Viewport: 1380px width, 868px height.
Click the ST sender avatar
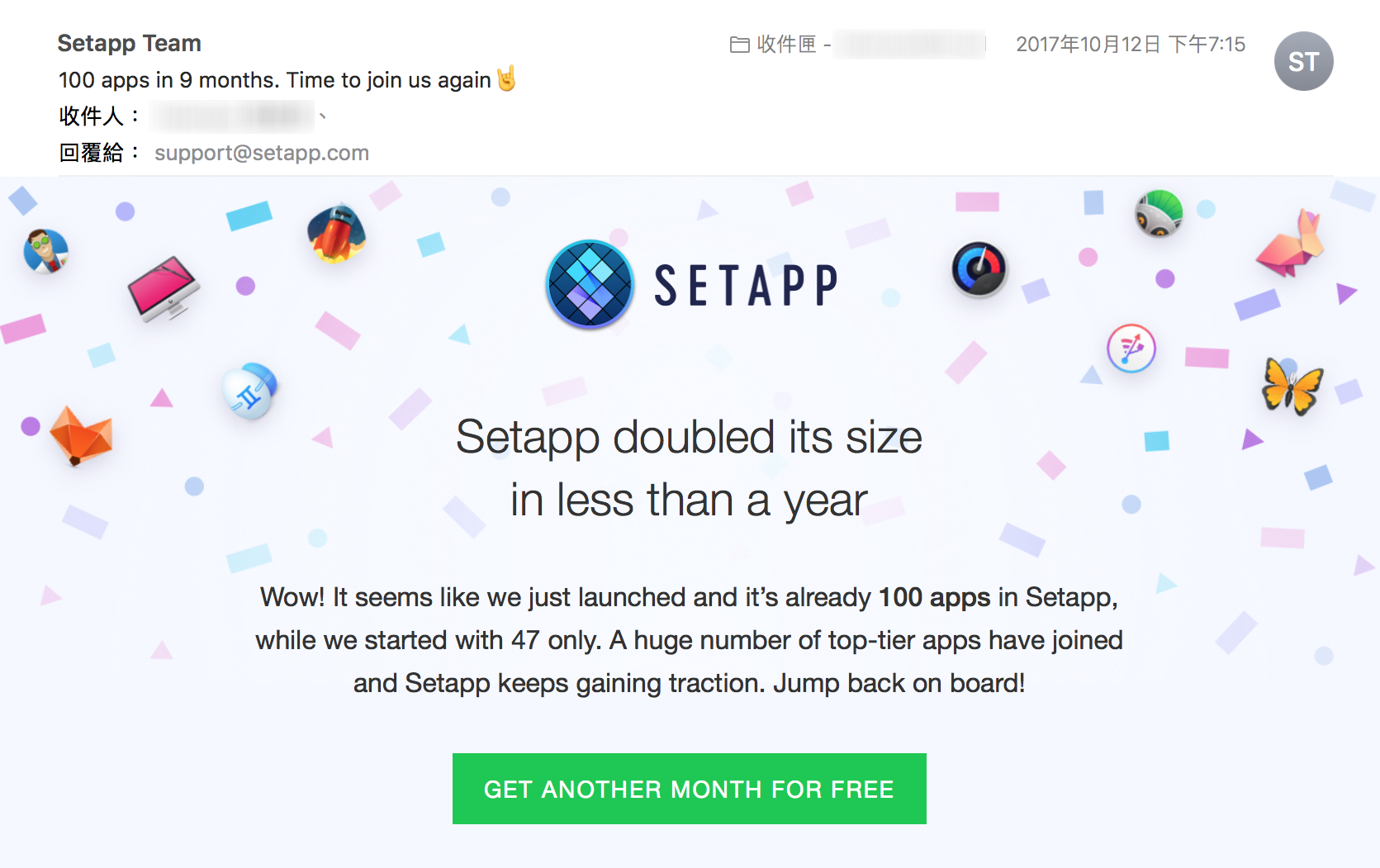click(1303, 61)
